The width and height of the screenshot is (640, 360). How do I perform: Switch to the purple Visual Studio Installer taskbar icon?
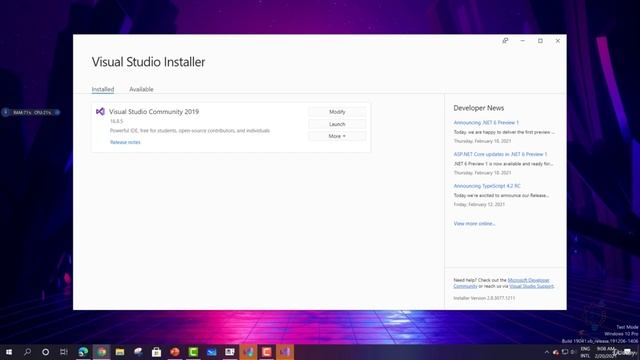[x=285, y=352]
